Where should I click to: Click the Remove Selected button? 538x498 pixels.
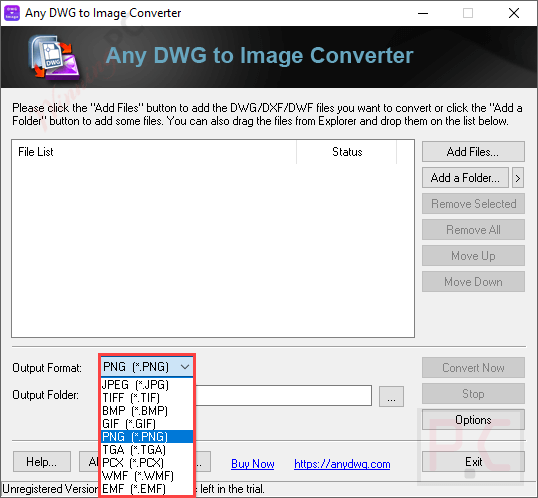(473, 204)
